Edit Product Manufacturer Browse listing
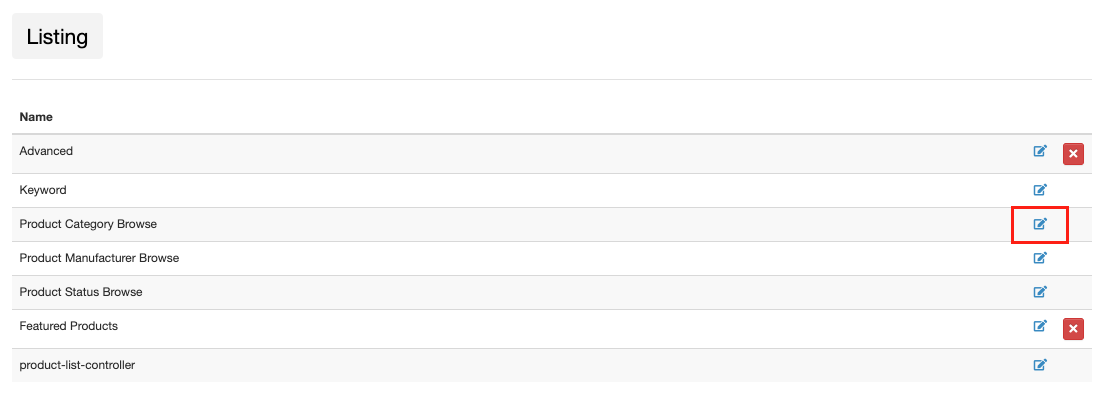 point(1040,258)
